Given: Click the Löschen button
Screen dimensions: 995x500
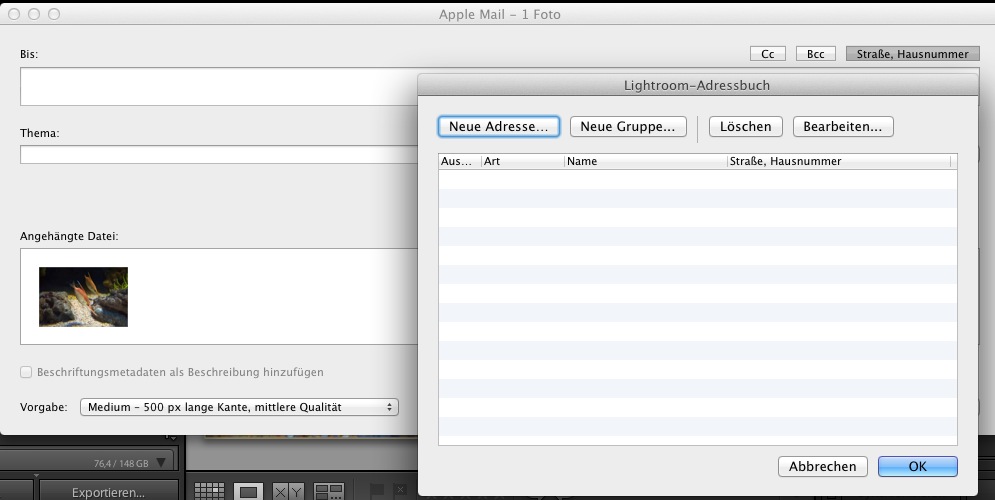Looking at the screenshot, I should click(746, 126).
